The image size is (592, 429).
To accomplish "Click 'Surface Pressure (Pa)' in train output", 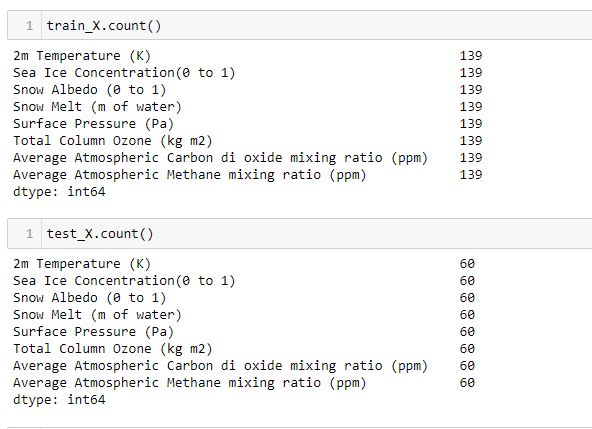I will coord(93,123).
